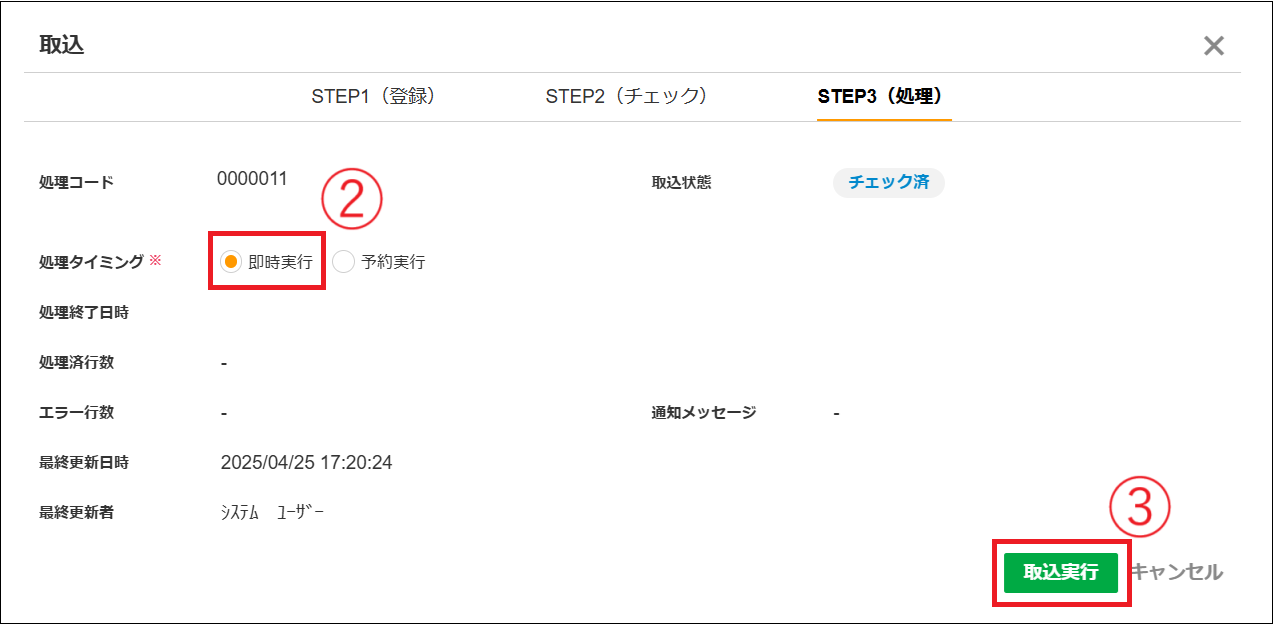Click the 処理タイミング field label
The width and height of the screenshot is (1277, 626).
pos(91,262)
